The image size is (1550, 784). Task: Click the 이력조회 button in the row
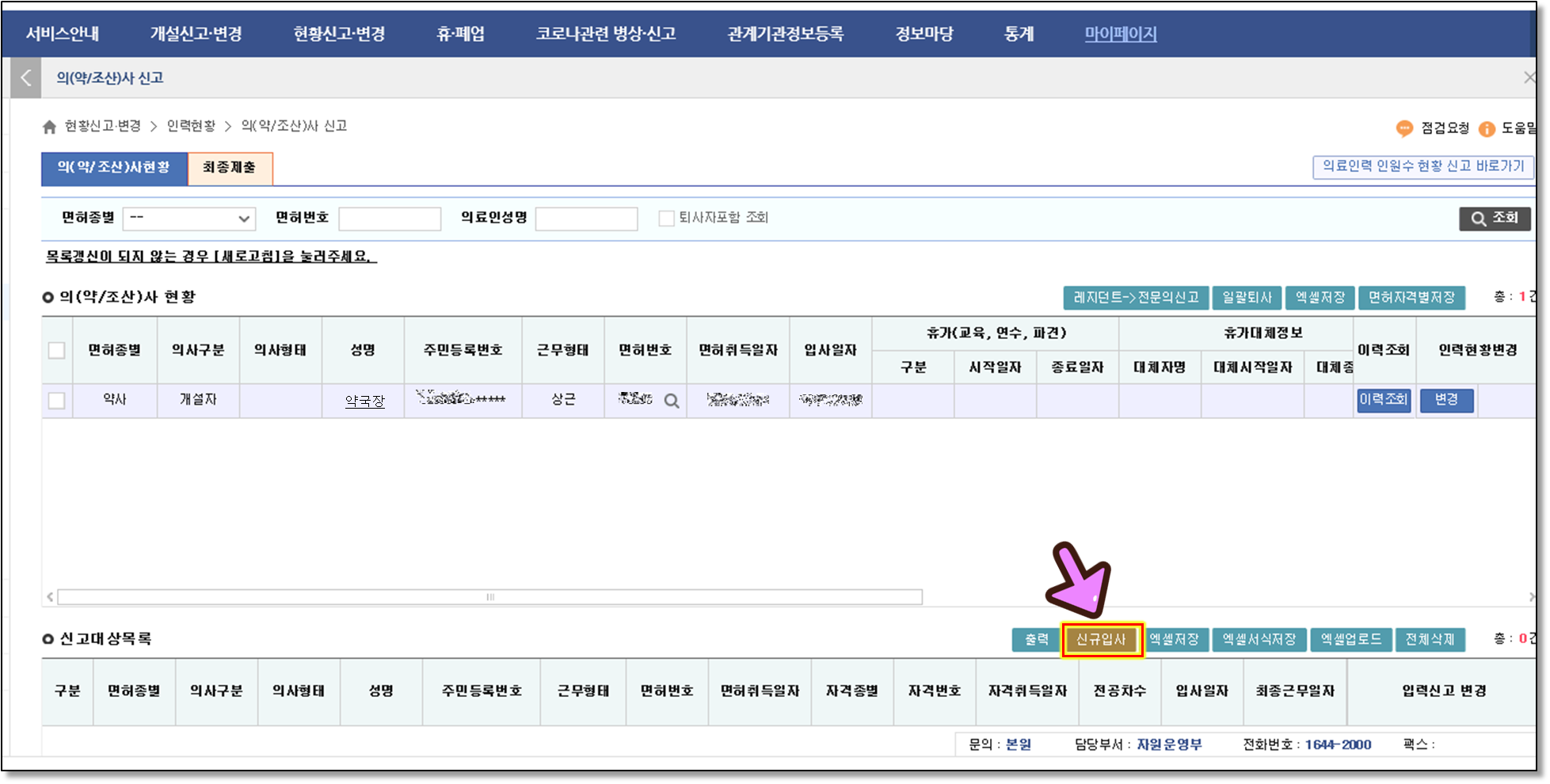click(x=1383, y=400)
